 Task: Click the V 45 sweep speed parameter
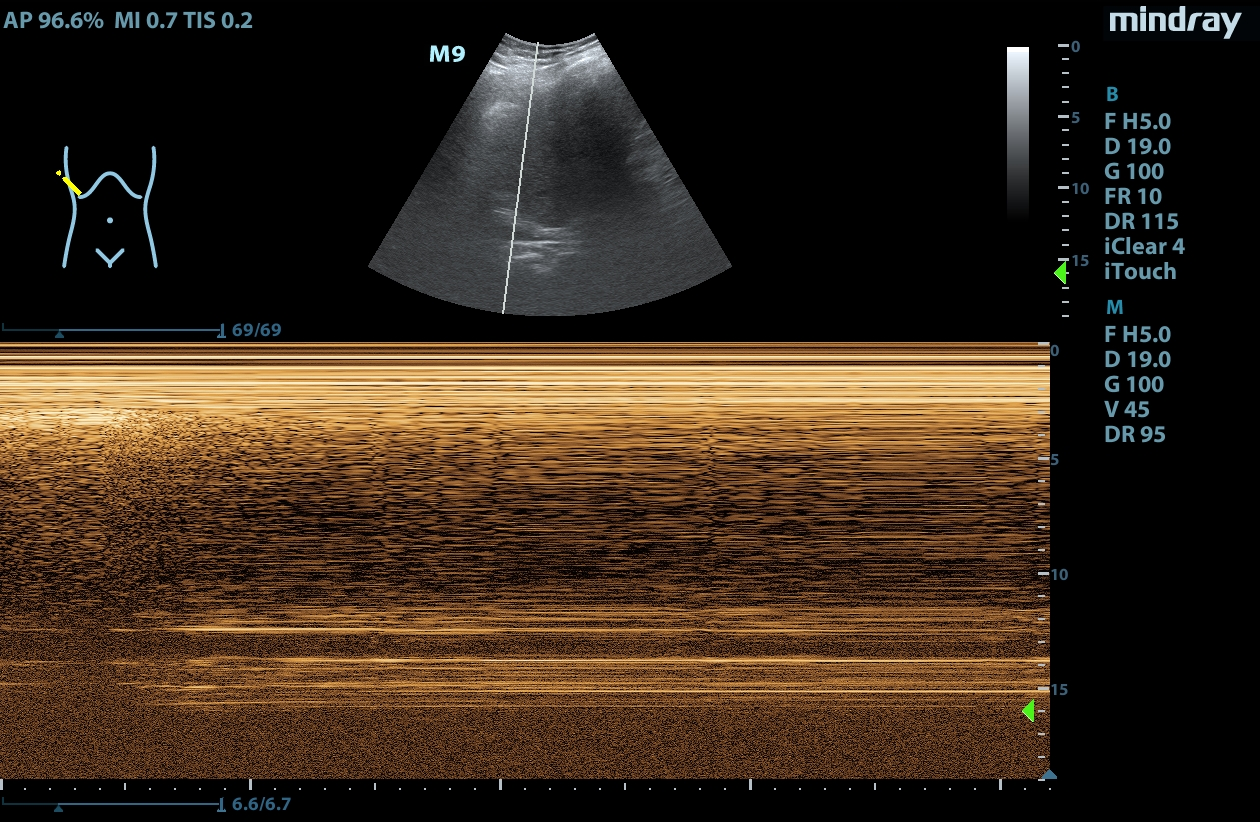1127,409
